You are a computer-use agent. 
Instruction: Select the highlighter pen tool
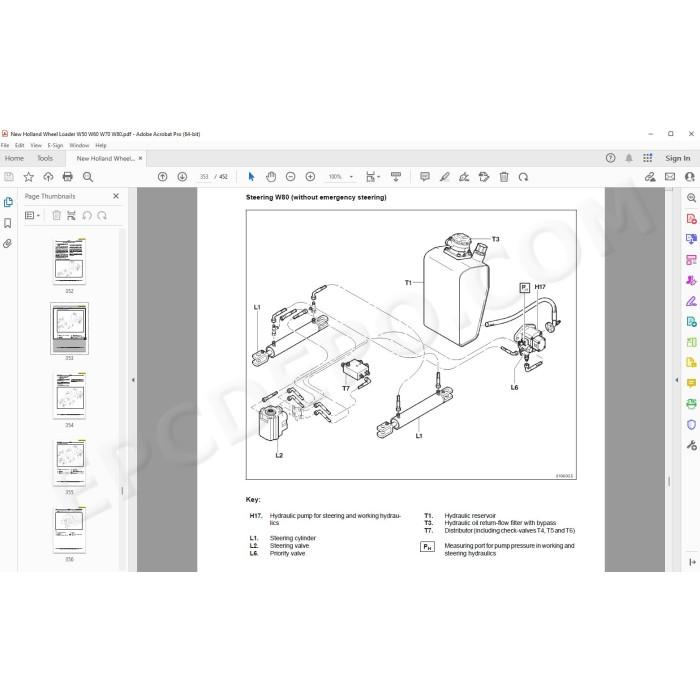[444, 177]
